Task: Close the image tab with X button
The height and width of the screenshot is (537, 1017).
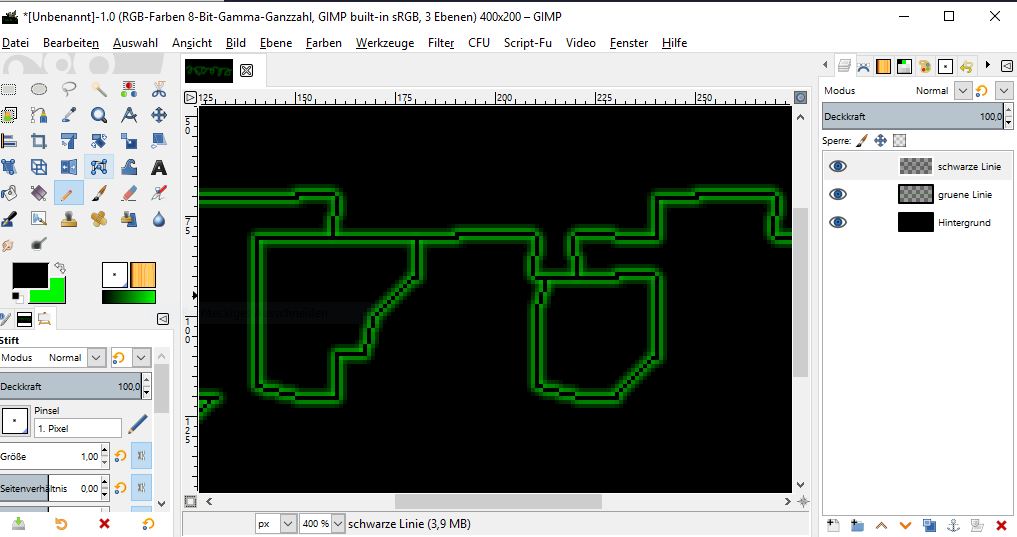Action: (246, 71)
